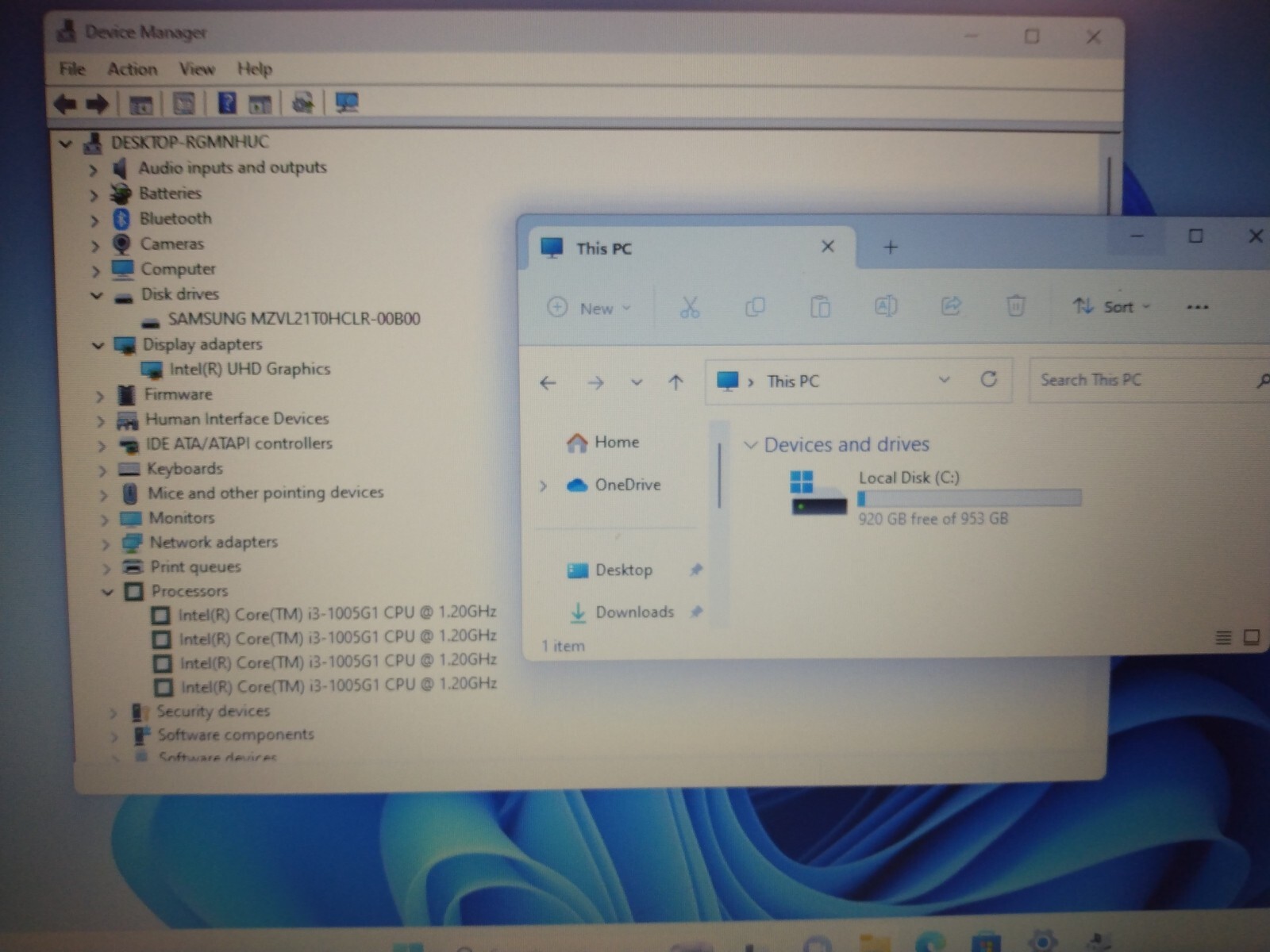The image size is (1270, 952).
Task: Click the Help icon in Device Manager toolbar
Action: [x=227, y=102]
